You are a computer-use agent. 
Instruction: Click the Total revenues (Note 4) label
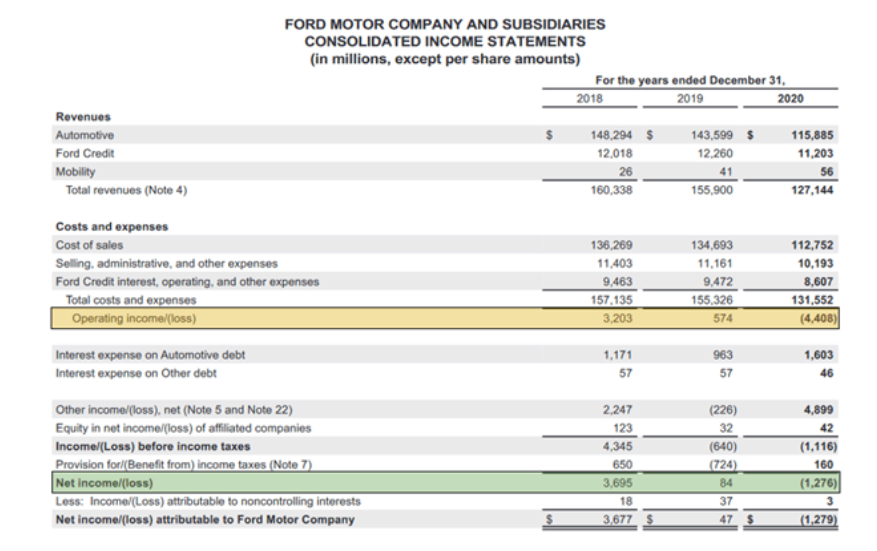click(126, 190)
